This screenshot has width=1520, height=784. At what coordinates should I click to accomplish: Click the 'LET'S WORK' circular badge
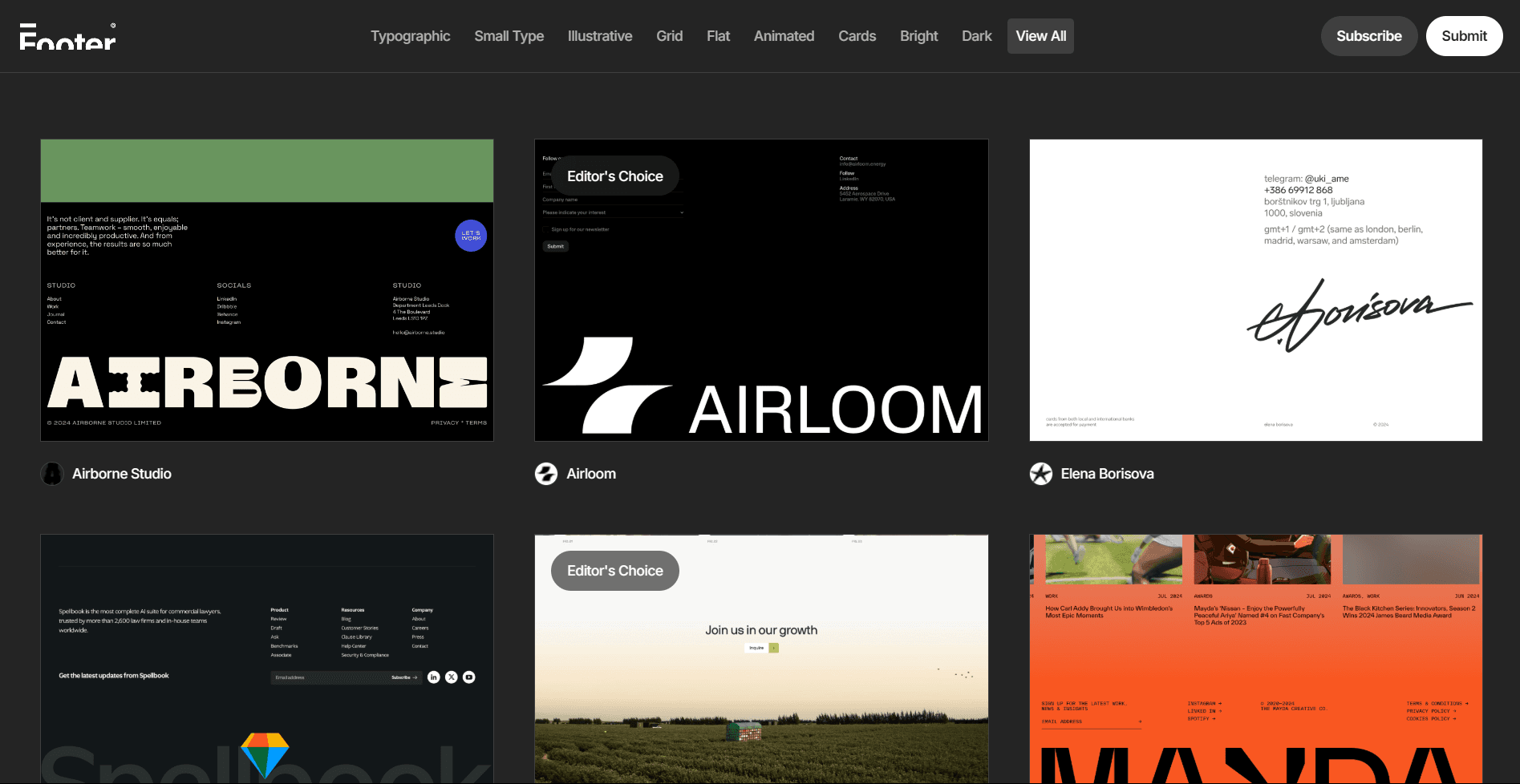[471, 236]
